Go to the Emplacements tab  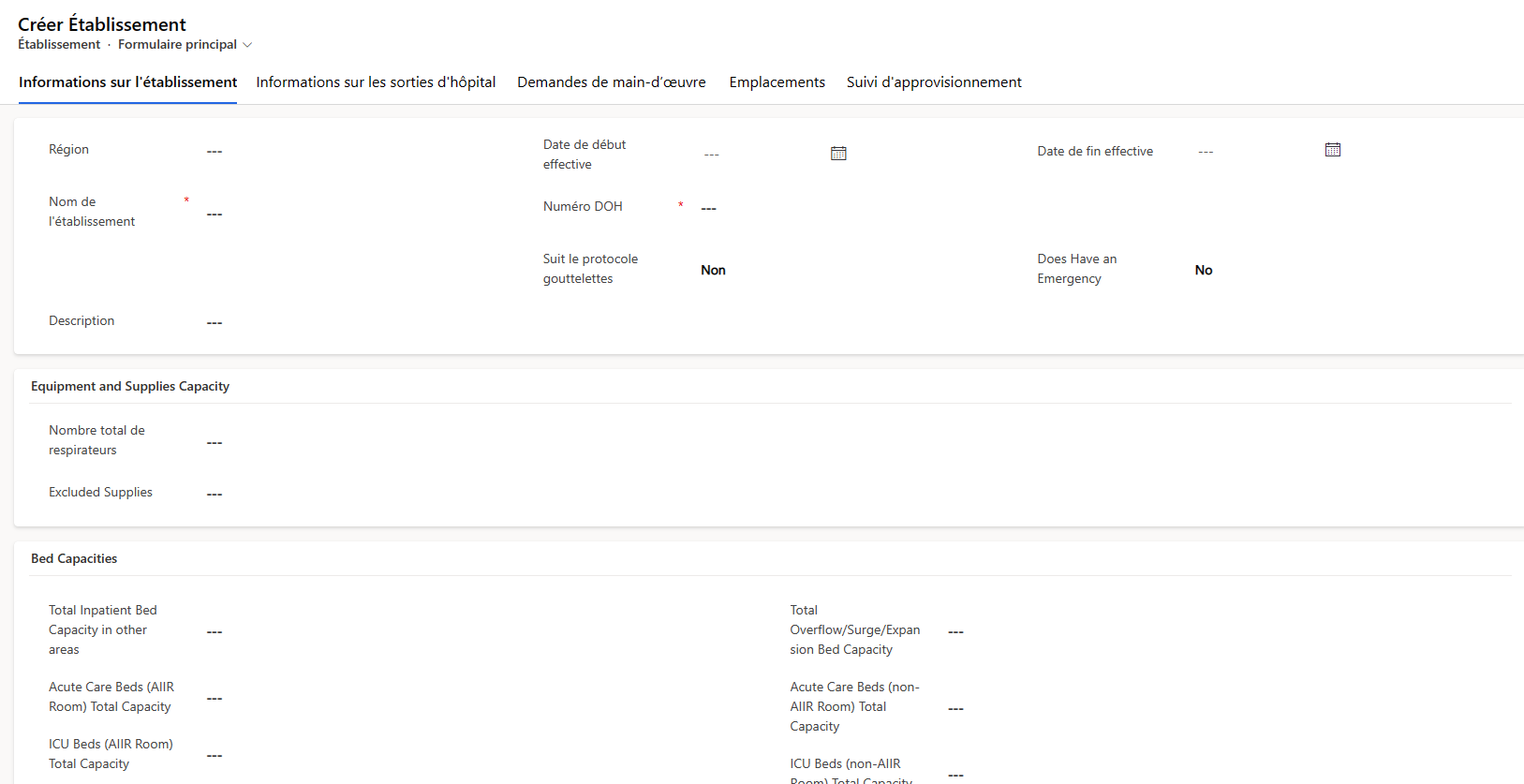coord(777,82)
